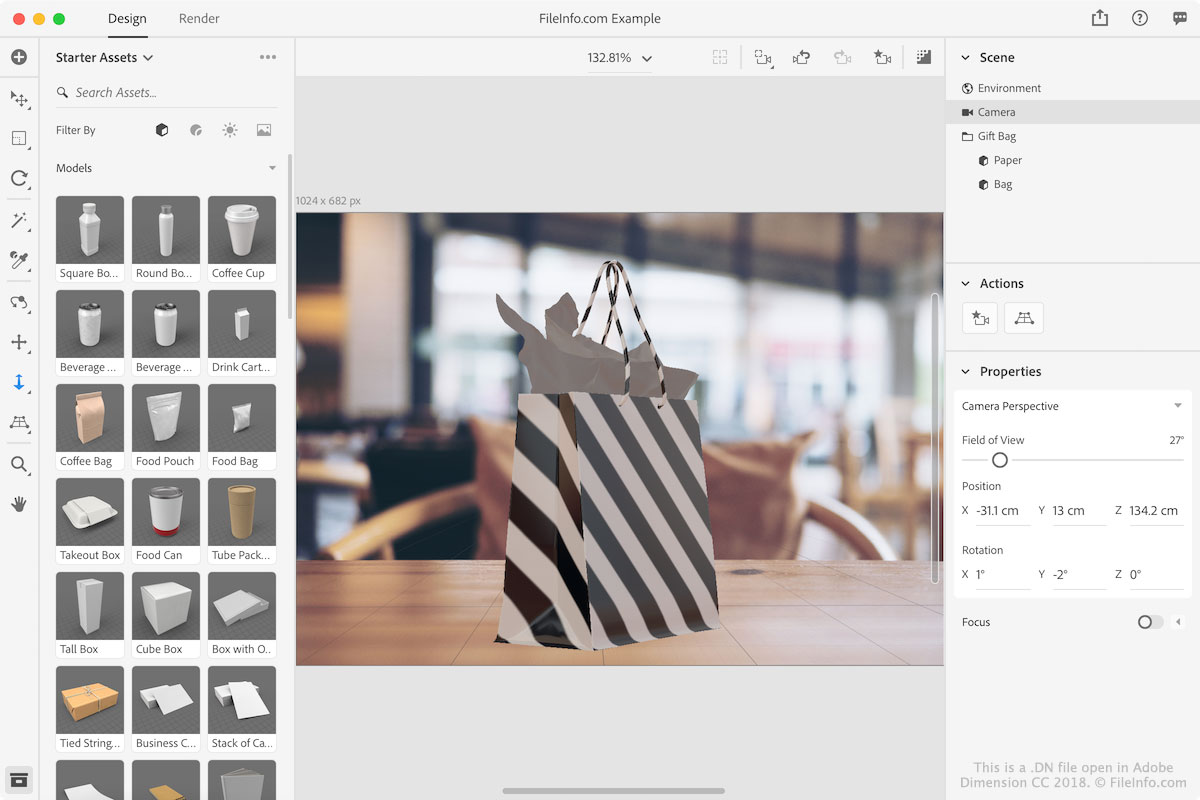Click the Share export icon
This screenshot has height=800, width=1200.
click(x=1100, y=18)
